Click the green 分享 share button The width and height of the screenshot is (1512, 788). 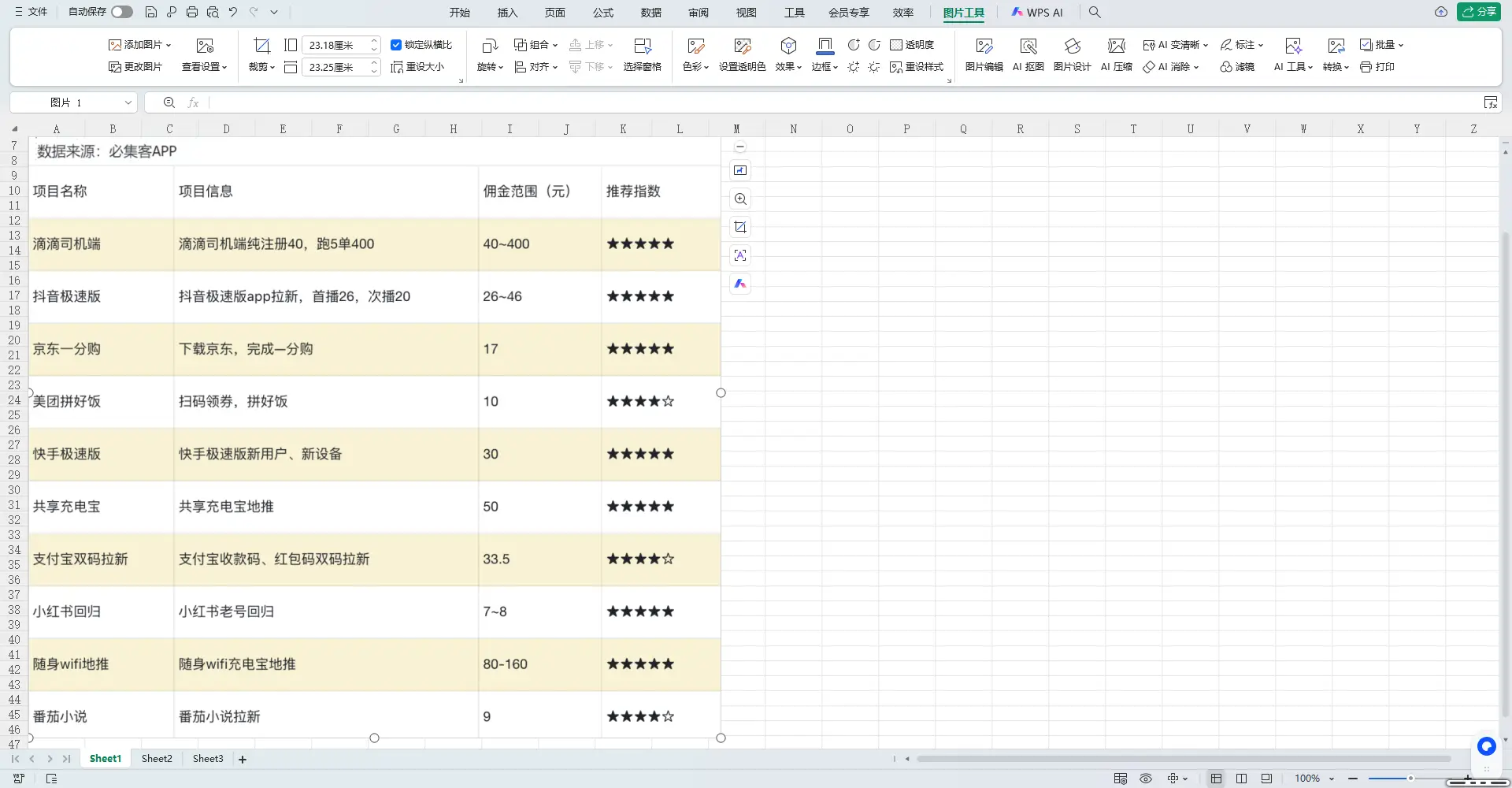tap(1478, 12)
